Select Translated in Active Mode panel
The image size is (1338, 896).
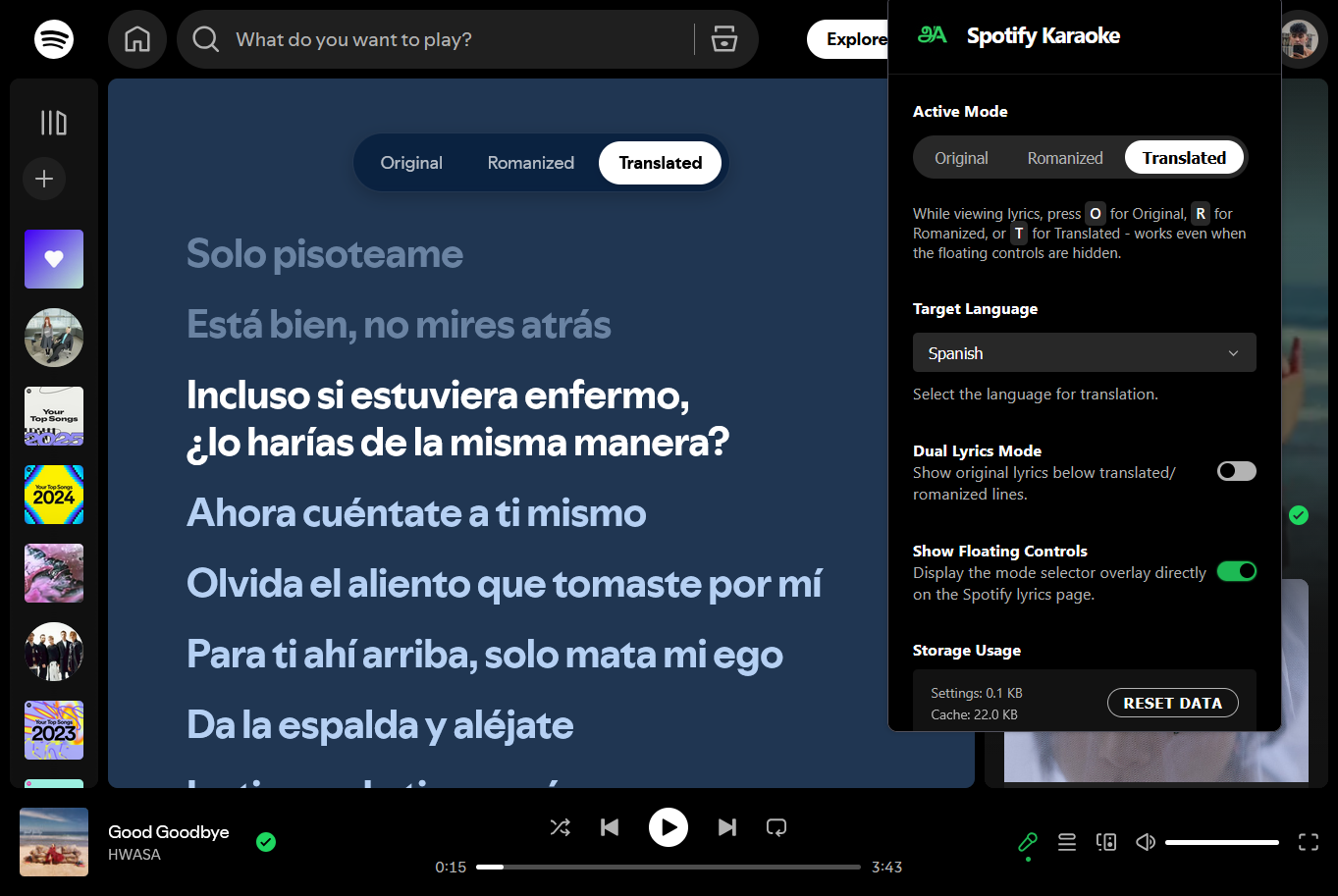[1184, 158]
